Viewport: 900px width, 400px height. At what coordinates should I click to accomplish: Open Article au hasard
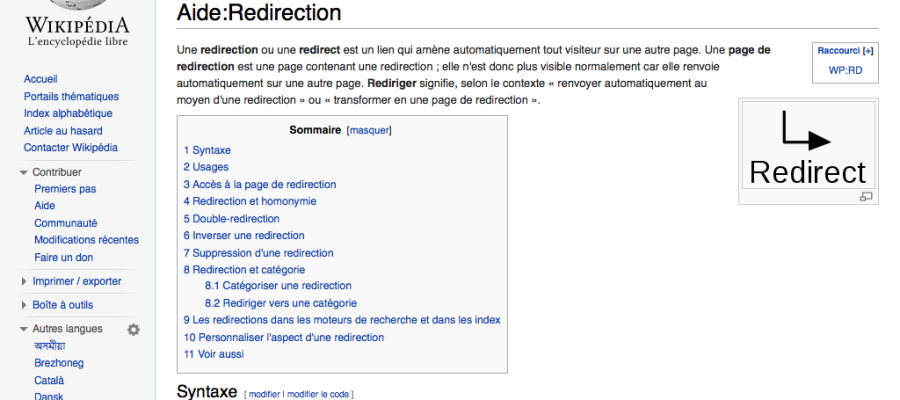(x=63, y=130)
